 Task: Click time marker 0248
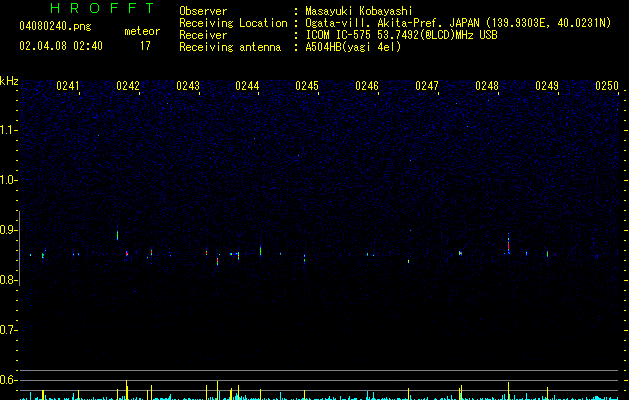click(x=487, y=86)
